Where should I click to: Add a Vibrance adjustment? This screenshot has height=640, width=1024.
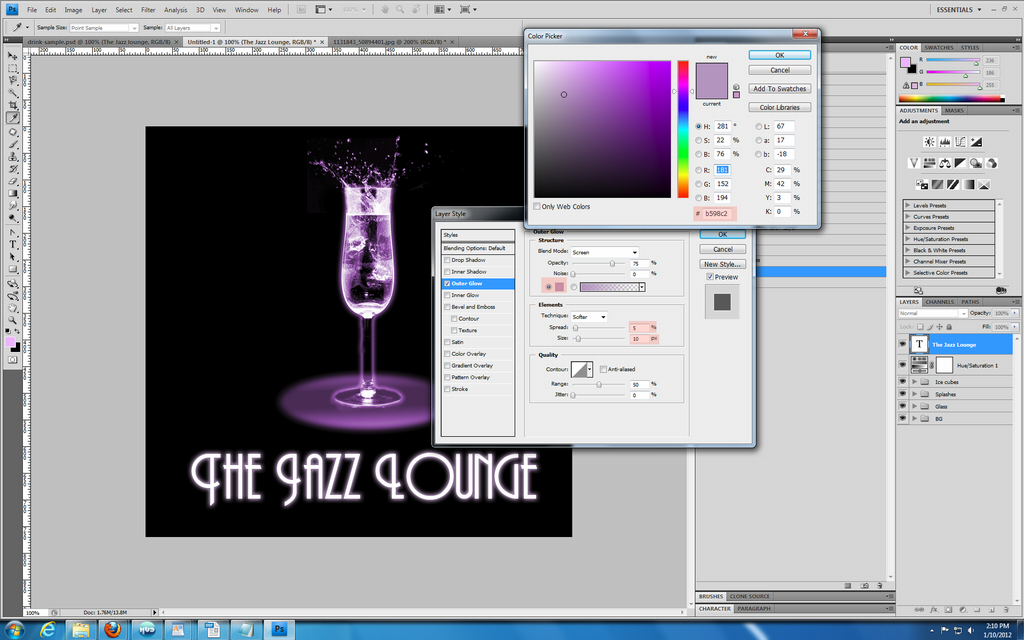914,163
